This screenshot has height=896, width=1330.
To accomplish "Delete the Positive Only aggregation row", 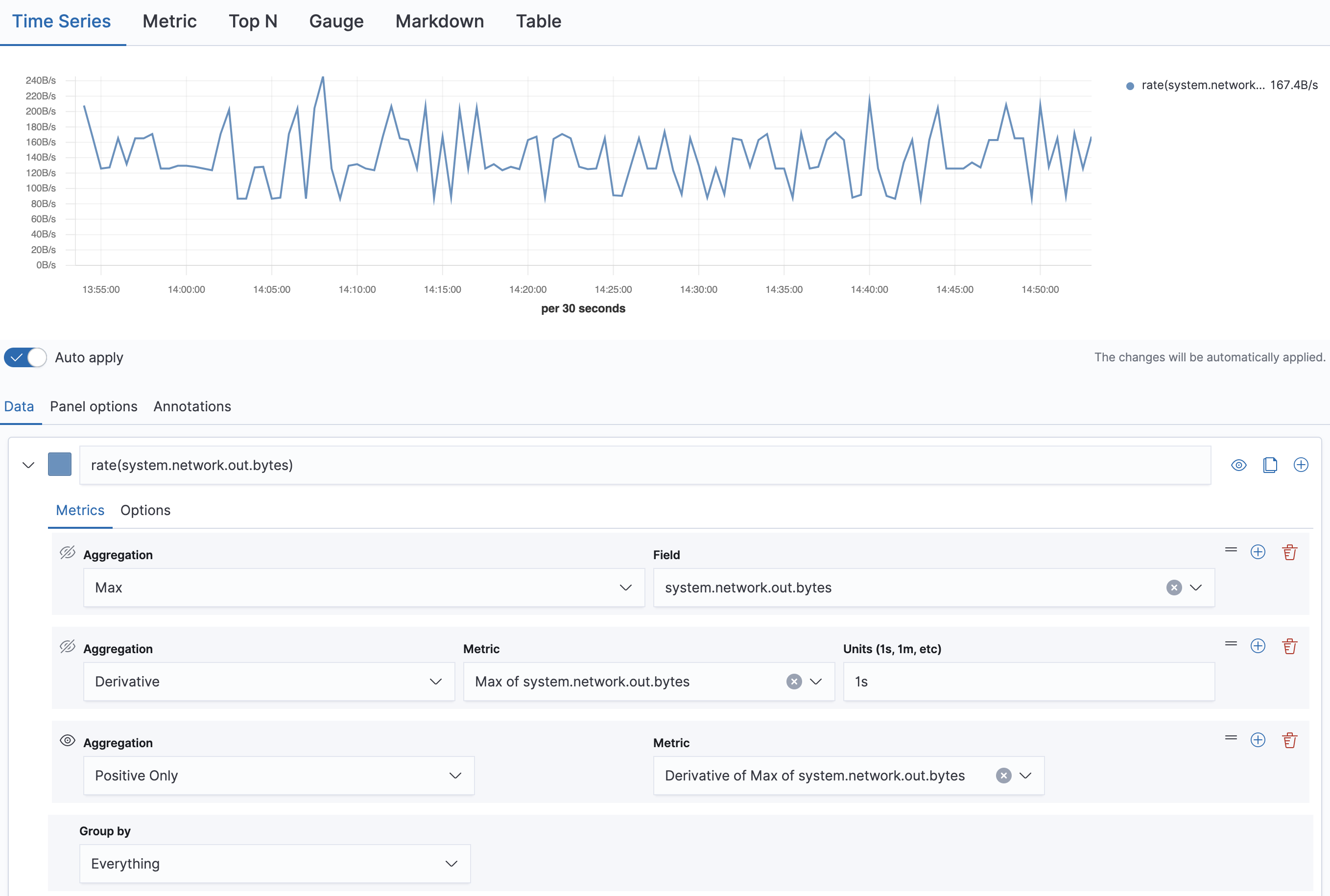I will [x=1290, y=740].
